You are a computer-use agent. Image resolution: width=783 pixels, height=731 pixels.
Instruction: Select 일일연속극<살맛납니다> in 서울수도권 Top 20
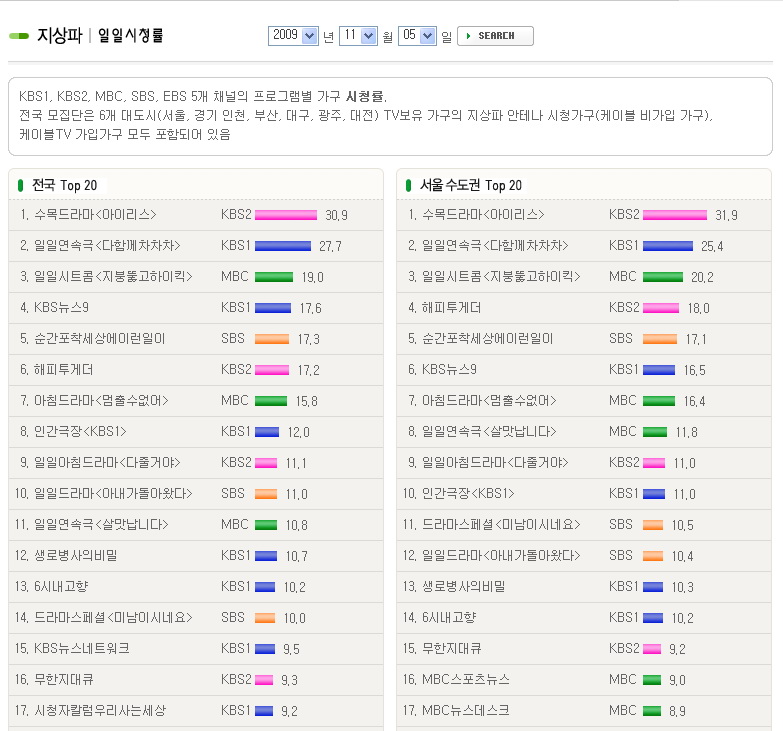489,431
